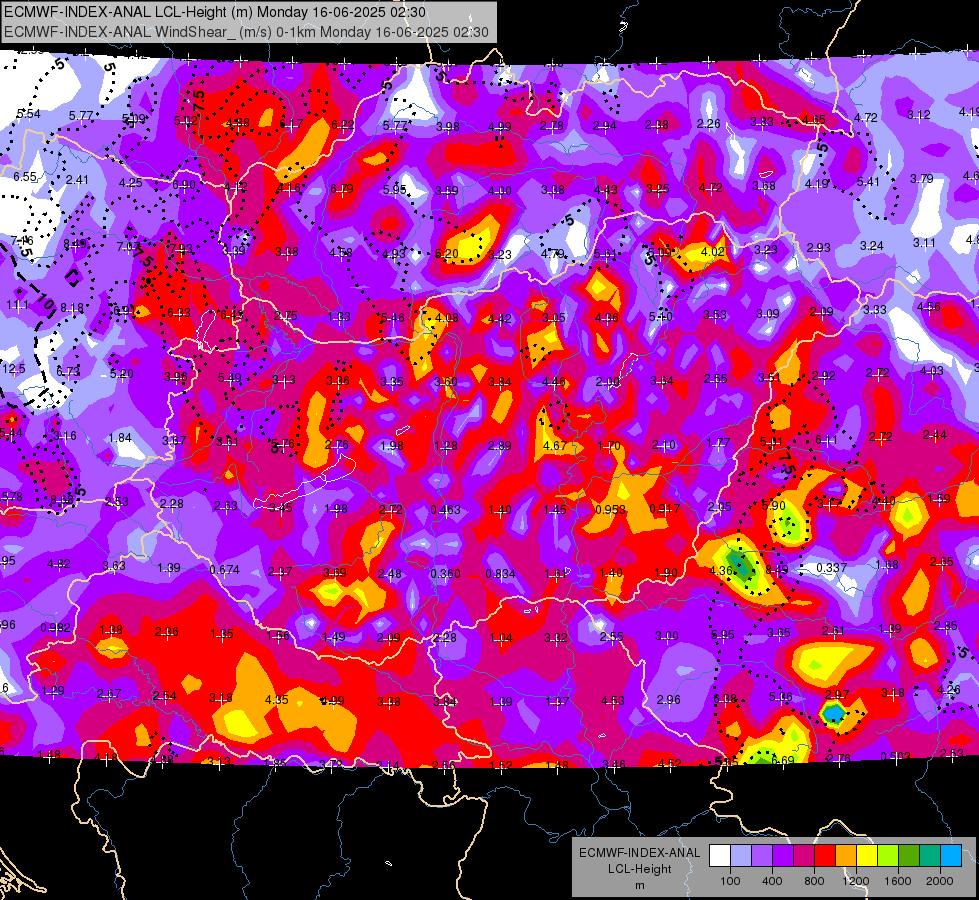Image resolution: width=979 pixels, height=900 pixels.
Task: Click the lime green legend swatch
Action: coord(888,856)
